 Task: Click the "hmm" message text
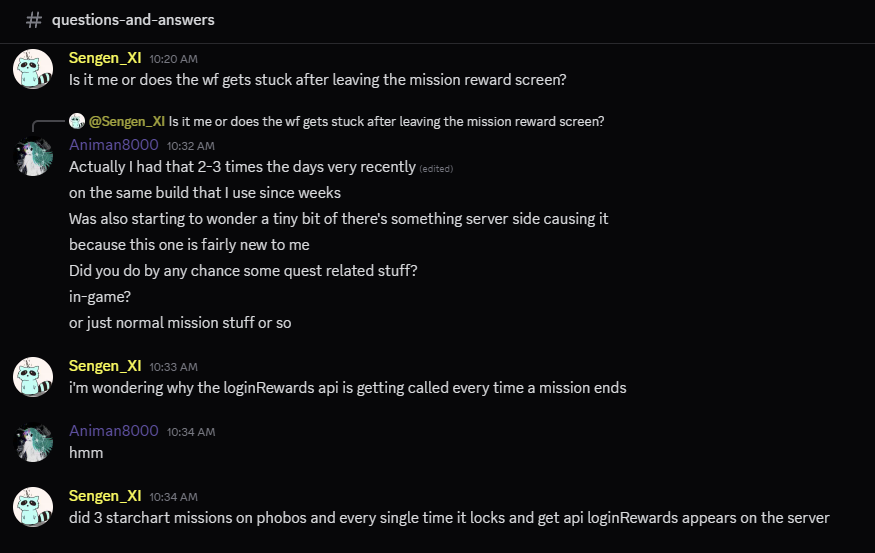pos(86,453)
